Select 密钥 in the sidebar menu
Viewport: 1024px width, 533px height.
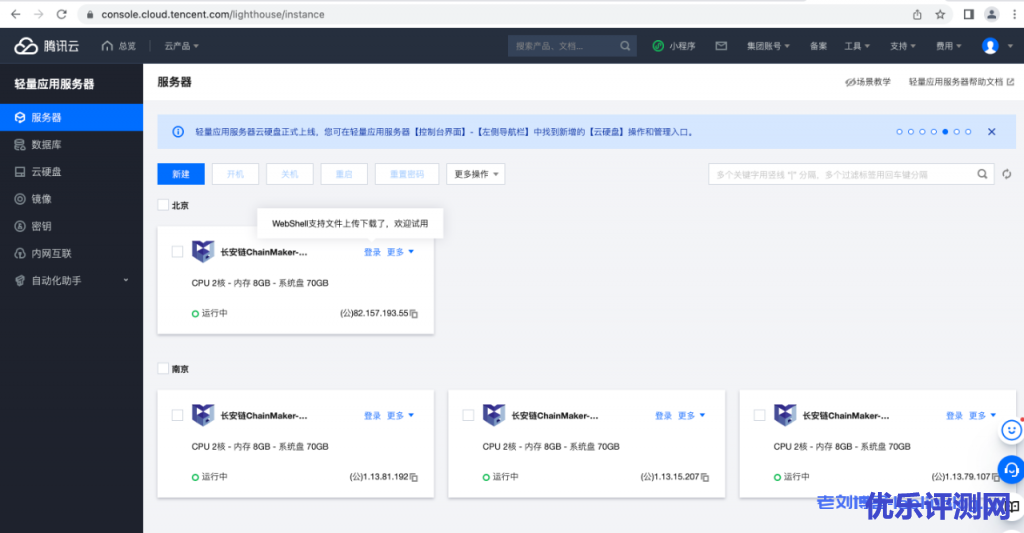pos(41,227)
